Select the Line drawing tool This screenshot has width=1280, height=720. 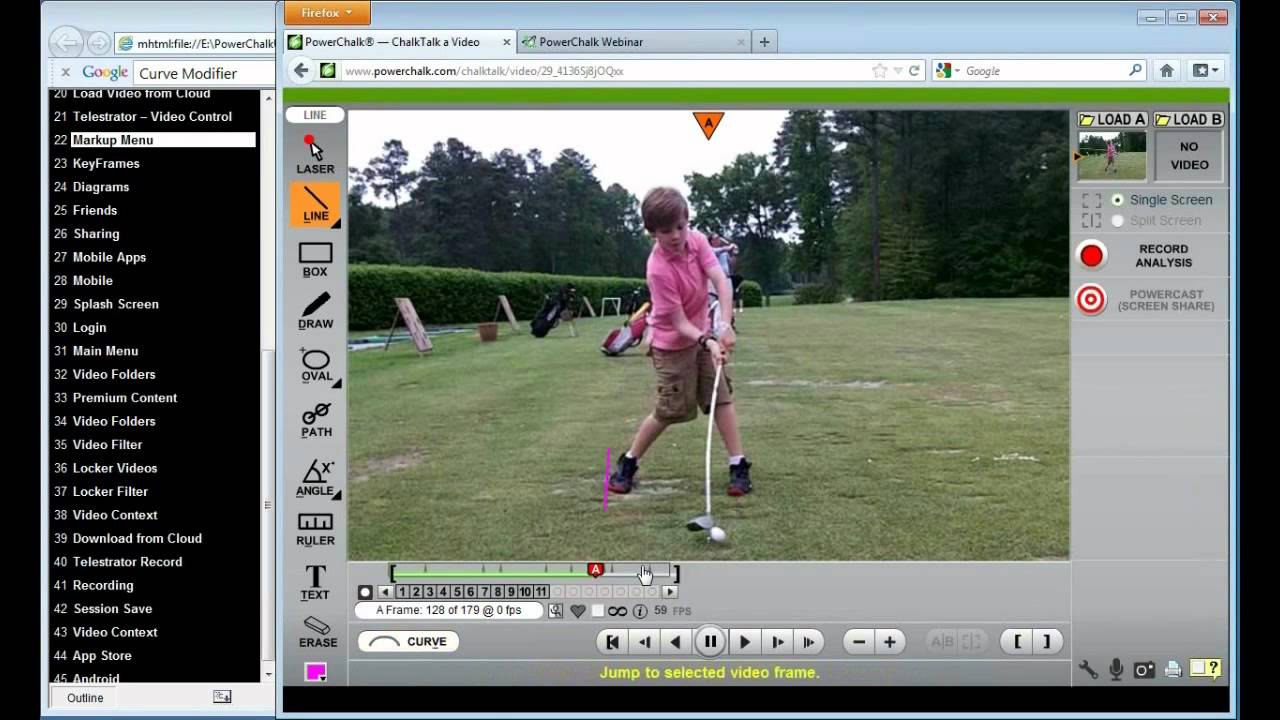(x=315, y=204)
